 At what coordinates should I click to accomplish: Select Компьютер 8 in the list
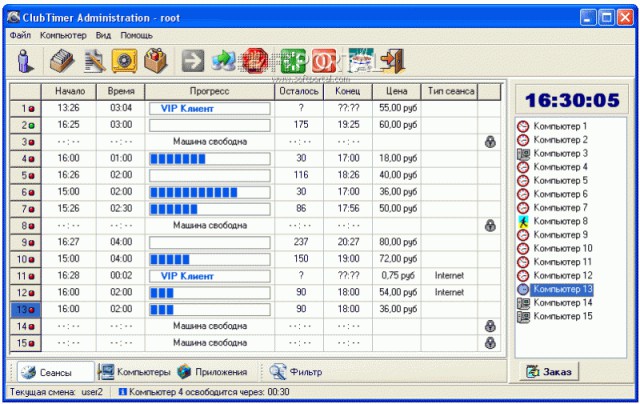[x=560, y=221]
